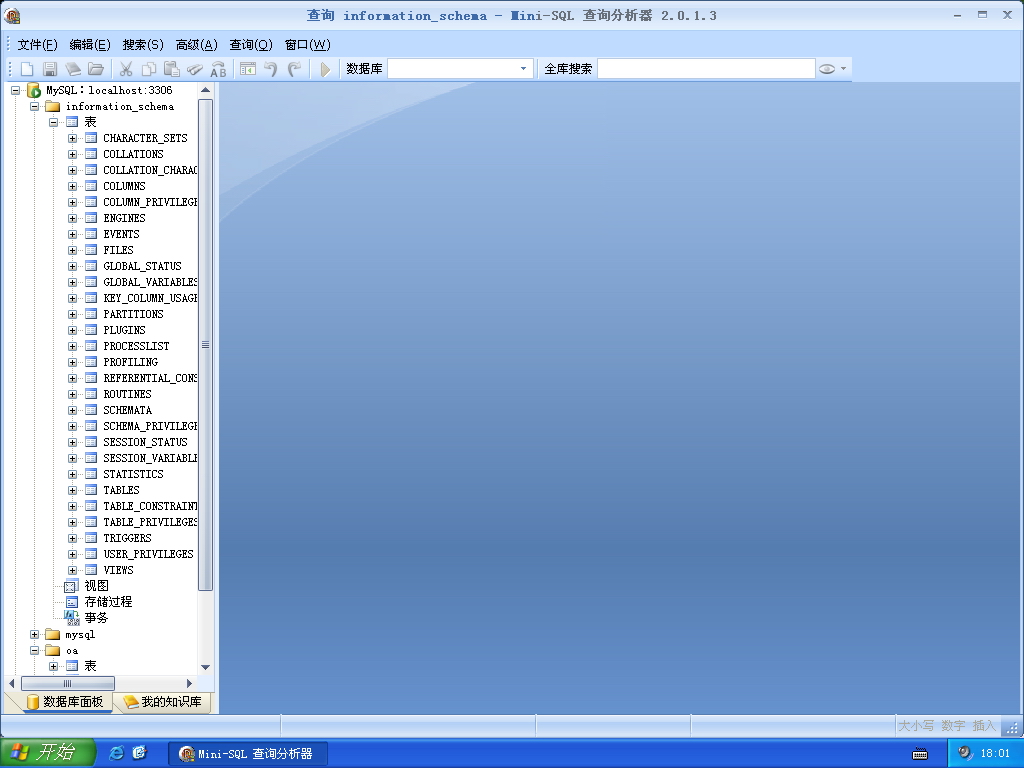The height and width of the screenshot is (768, 1024).
Task: Click the 全库搜索 search input field
Action: [706, 69]
